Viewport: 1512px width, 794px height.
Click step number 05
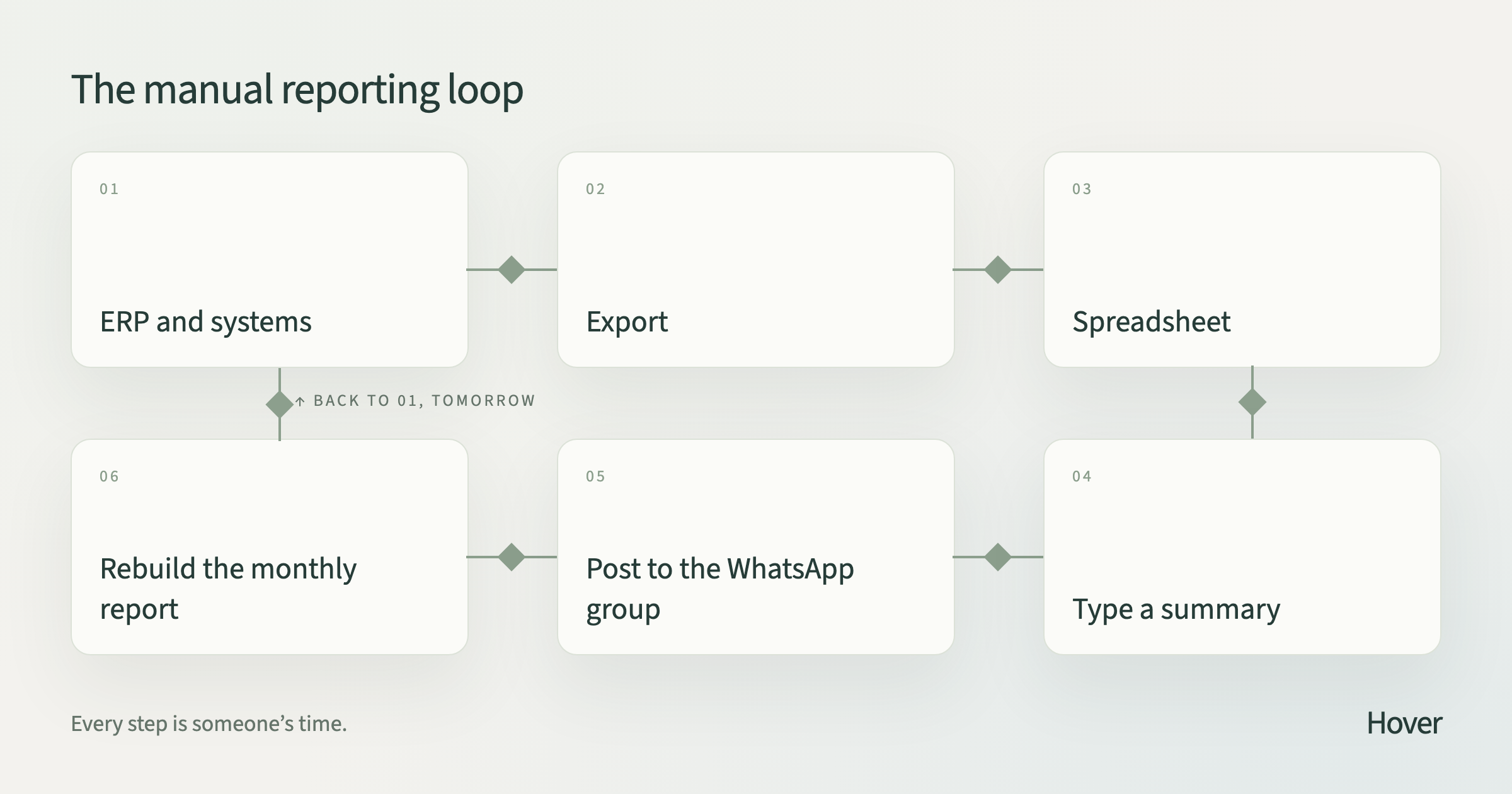tap(595, 476)
